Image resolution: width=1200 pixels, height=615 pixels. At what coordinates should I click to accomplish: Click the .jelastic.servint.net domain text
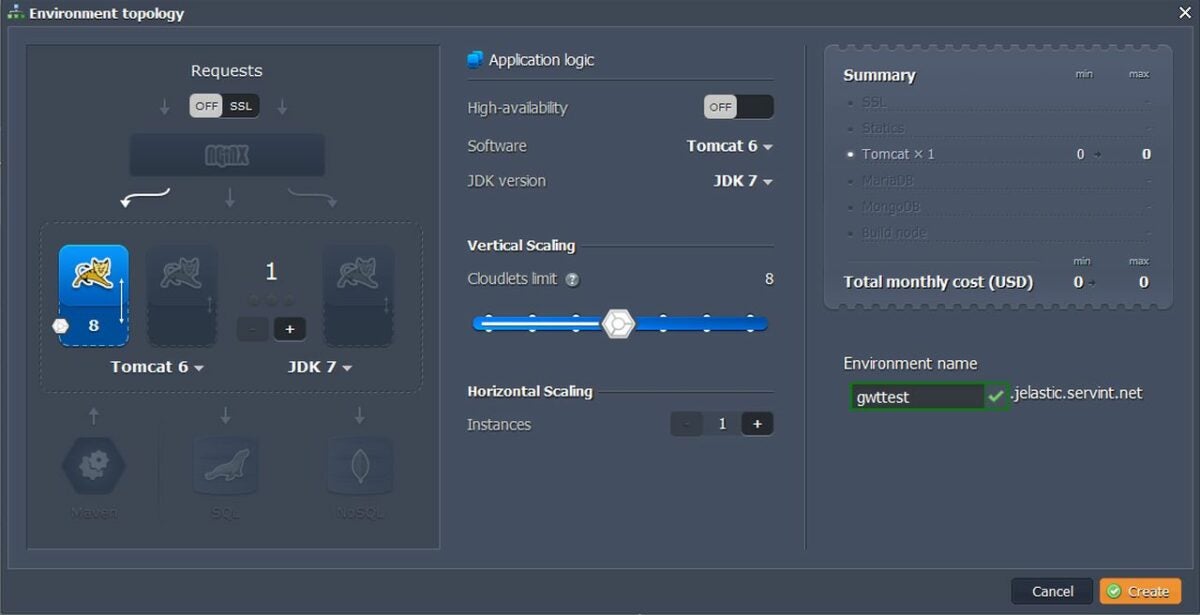point(1076,393)
